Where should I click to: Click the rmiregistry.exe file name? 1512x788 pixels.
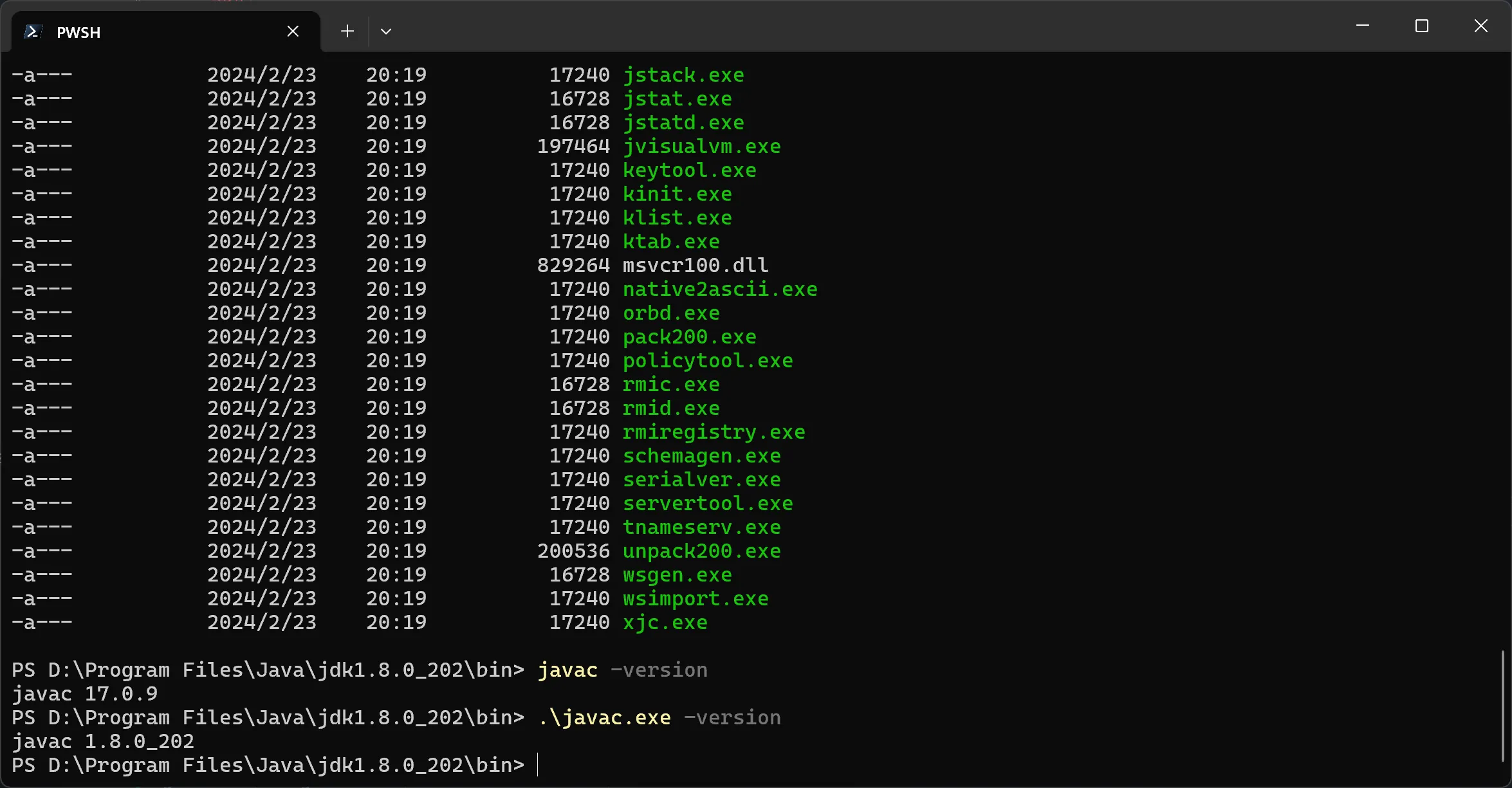(714, 432)
